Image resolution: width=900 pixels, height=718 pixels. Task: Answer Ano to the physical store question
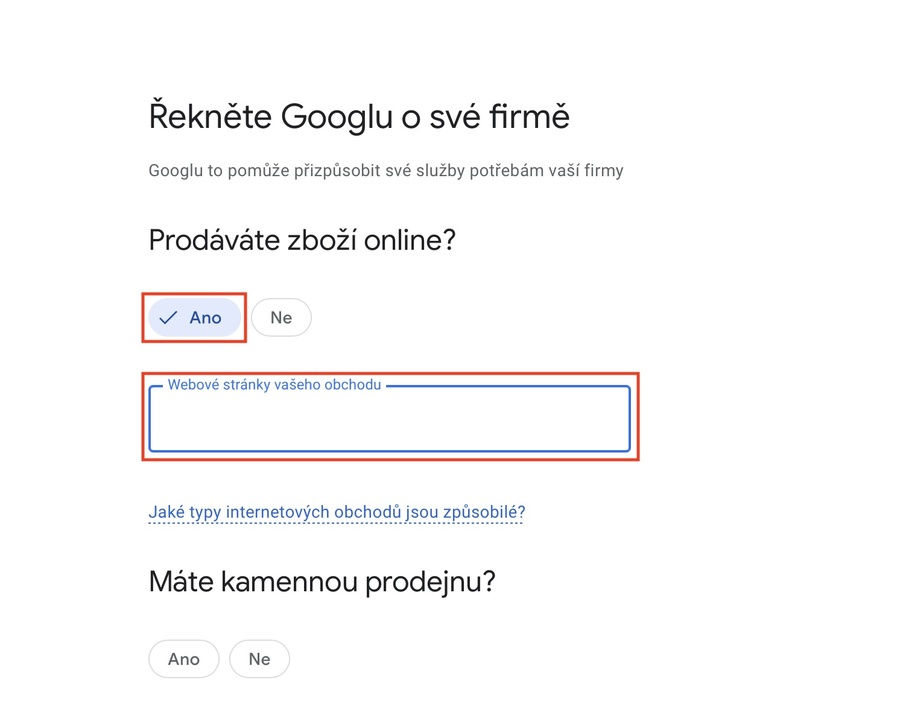pyautogui.click(x=184, y=659)
